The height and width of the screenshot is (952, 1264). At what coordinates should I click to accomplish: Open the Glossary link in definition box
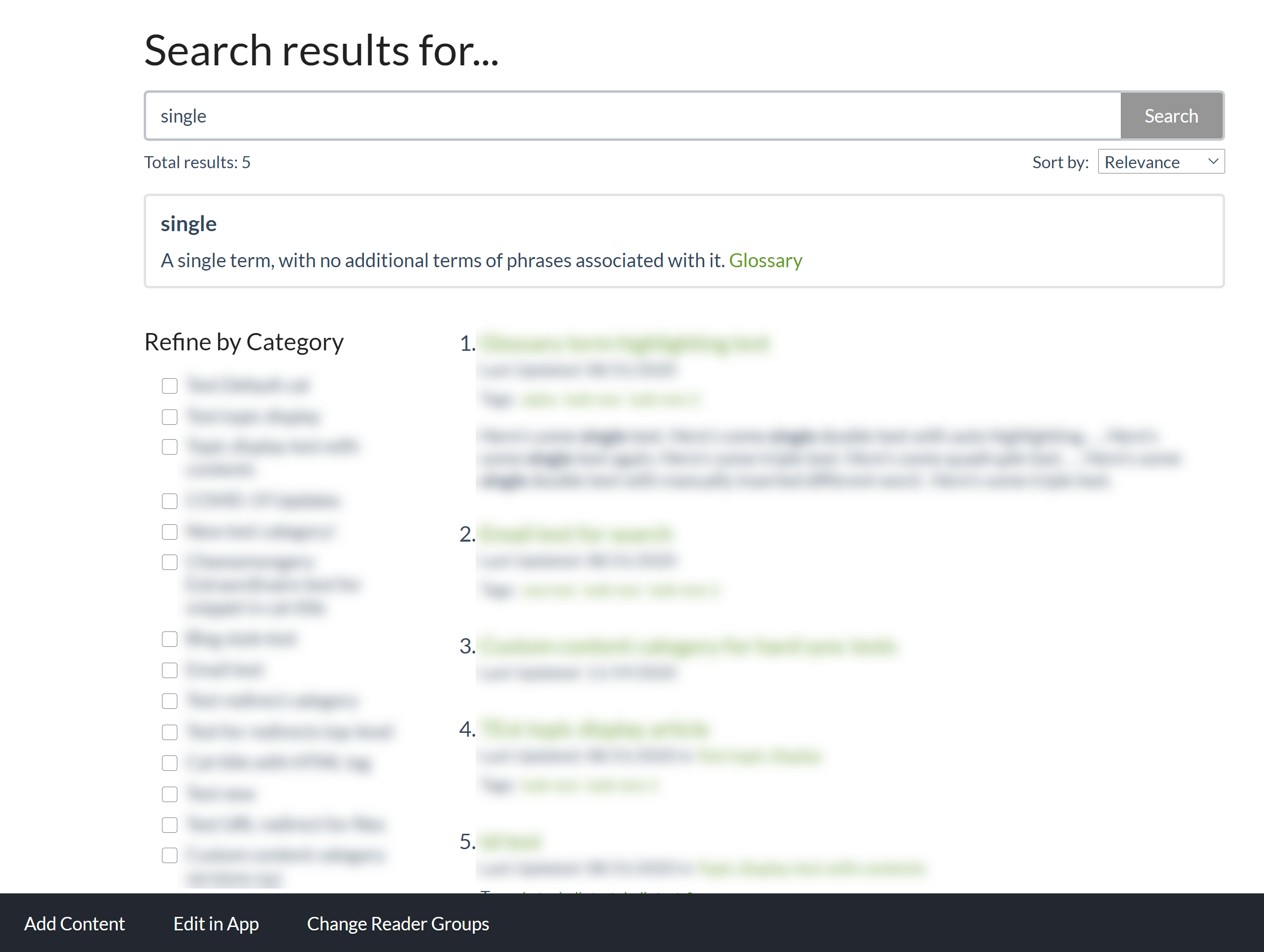coord(765,260)
